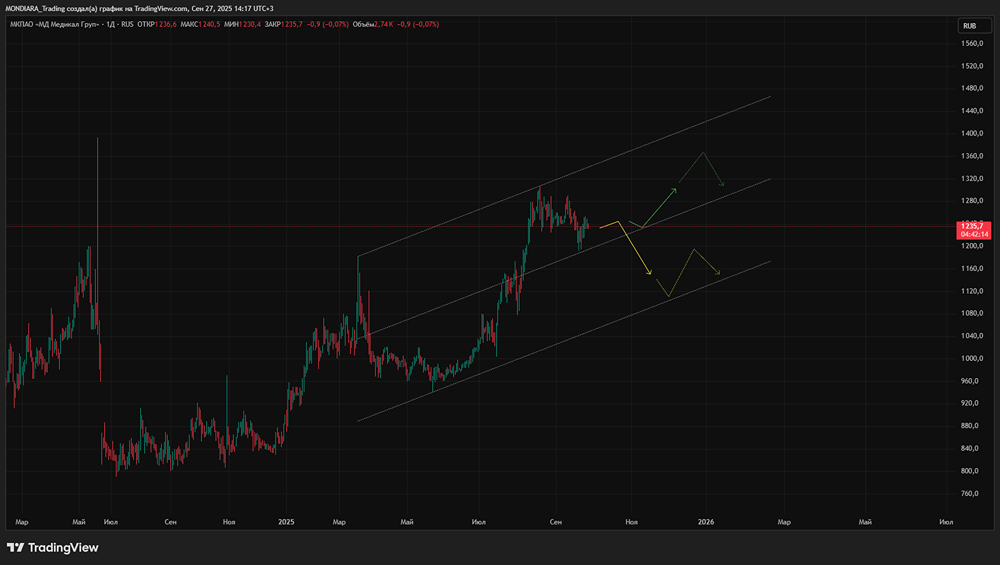Click the 2026 year label on time axis

(706, 522)
